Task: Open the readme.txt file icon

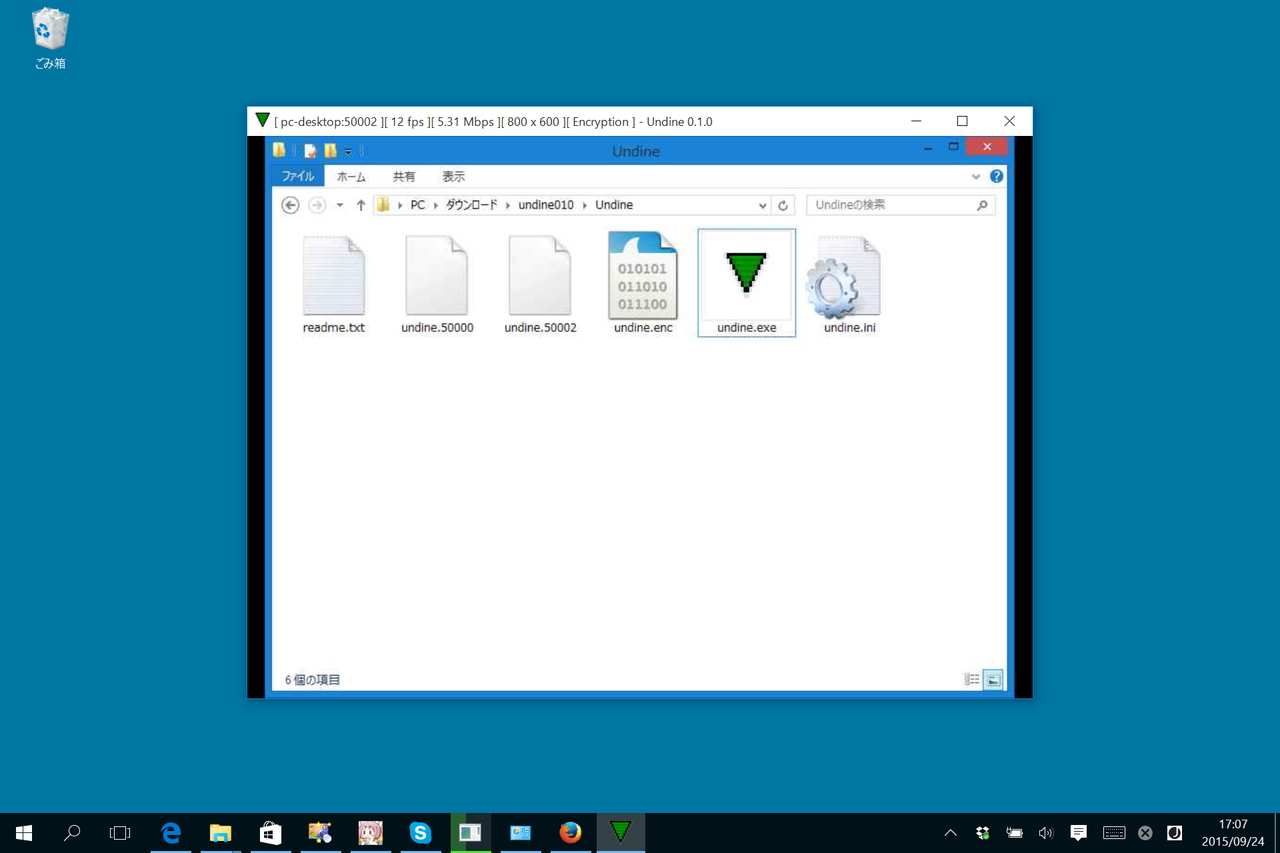Action: [333, 275]
